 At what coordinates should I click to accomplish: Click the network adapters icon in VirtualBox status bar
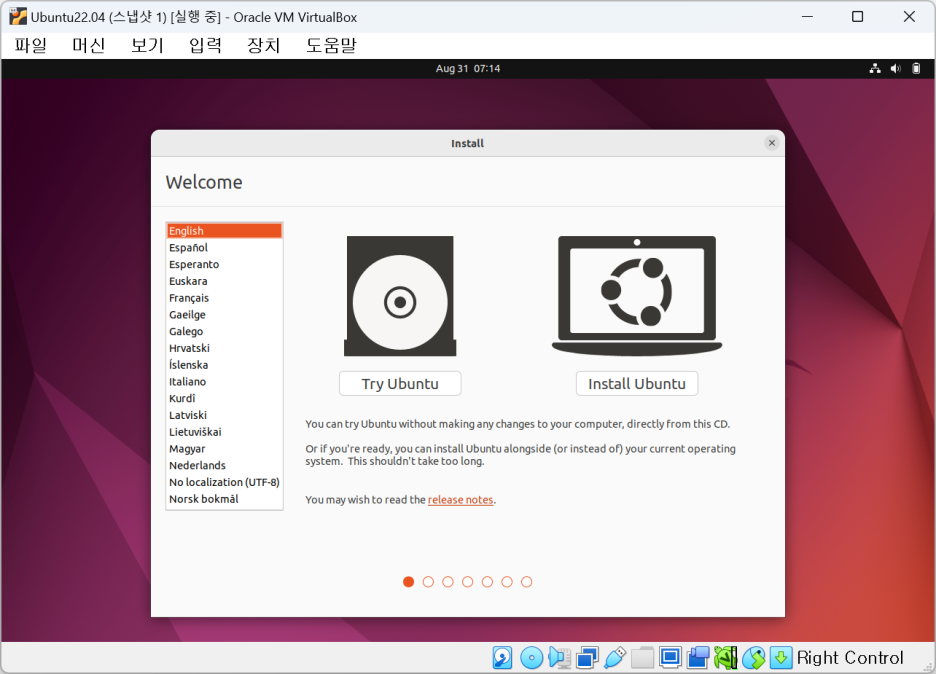tap(587, 657)
